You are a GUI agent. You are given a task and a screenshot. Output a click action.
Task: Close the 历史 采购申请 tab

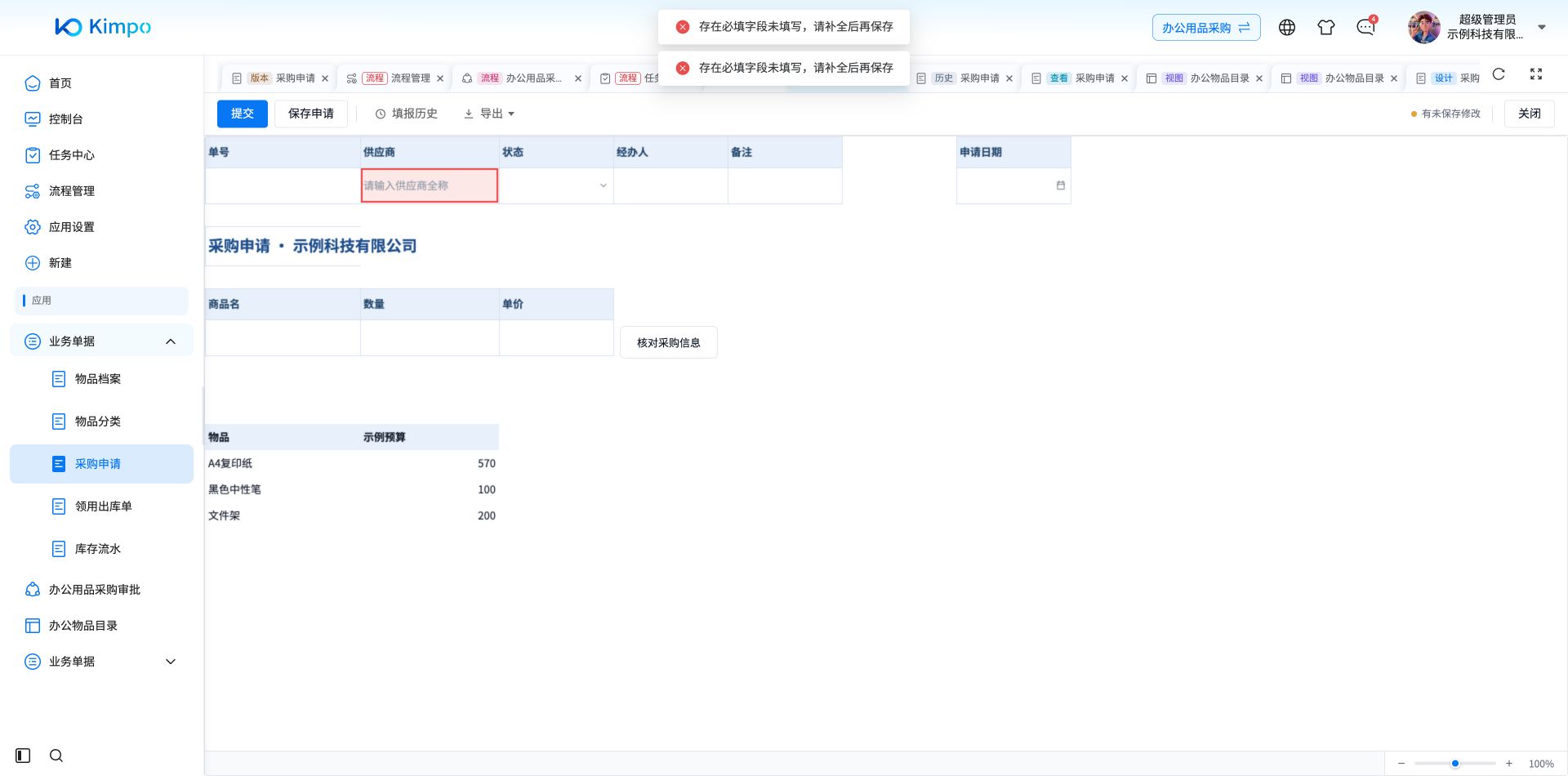(1009, 78)
